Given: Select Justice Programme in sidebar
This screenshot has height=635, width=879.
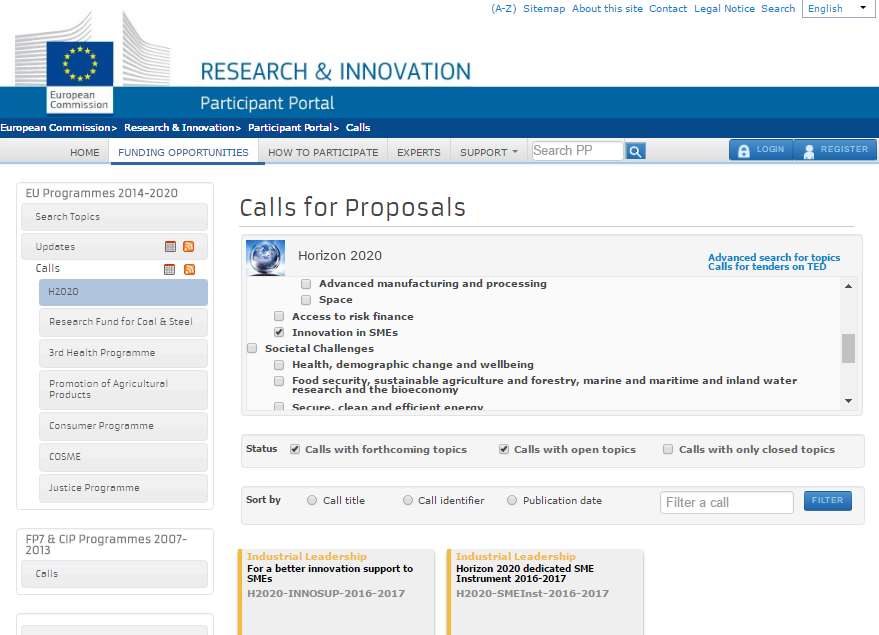Looking at the screenshot, I should [123, 488].
